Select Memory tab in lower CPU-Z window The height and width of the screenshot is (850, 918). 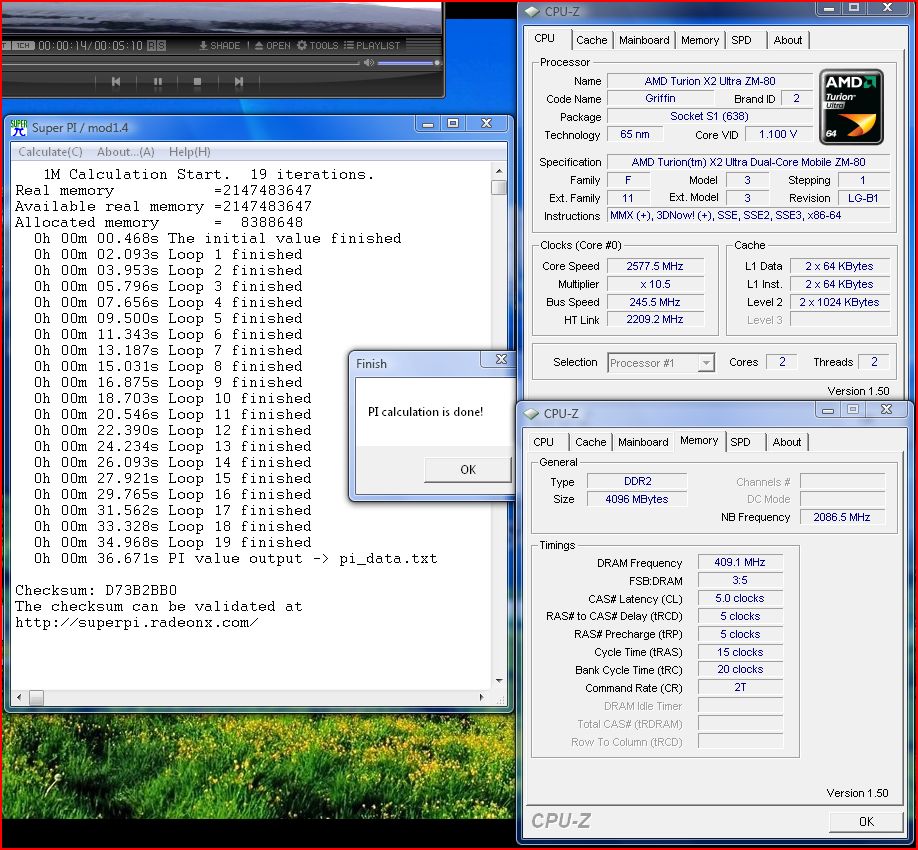699,440
